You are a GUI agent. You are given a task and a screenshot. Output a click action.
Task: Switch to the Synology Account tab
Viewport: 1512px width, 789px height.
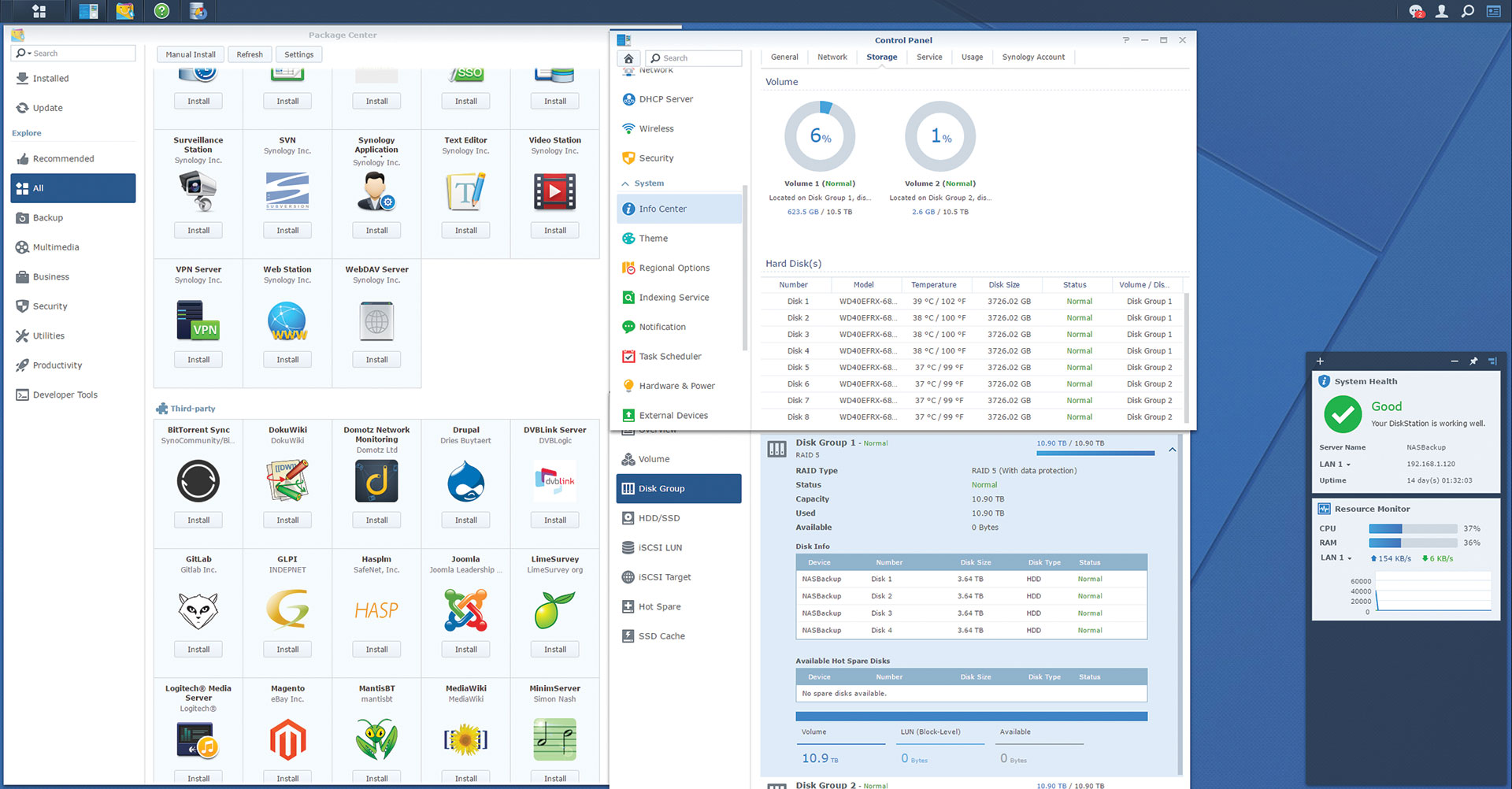coord(1032,57)
